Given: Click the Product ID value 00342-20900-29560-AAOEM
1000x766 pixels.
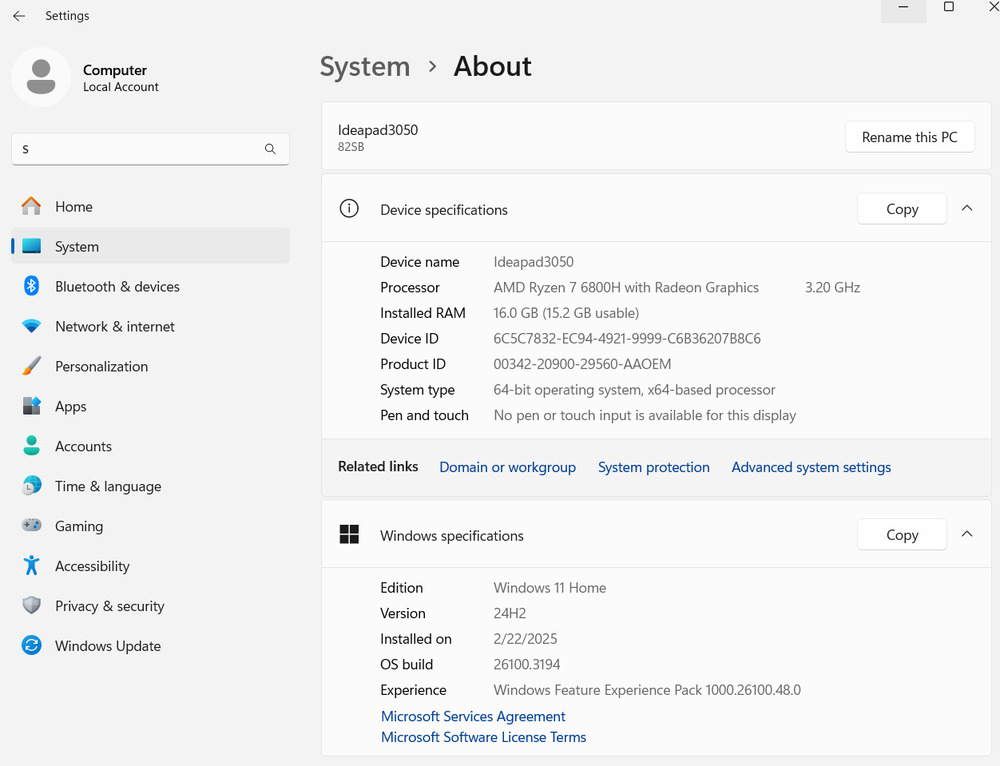Looking at the screenshot, I should [582, 364].
